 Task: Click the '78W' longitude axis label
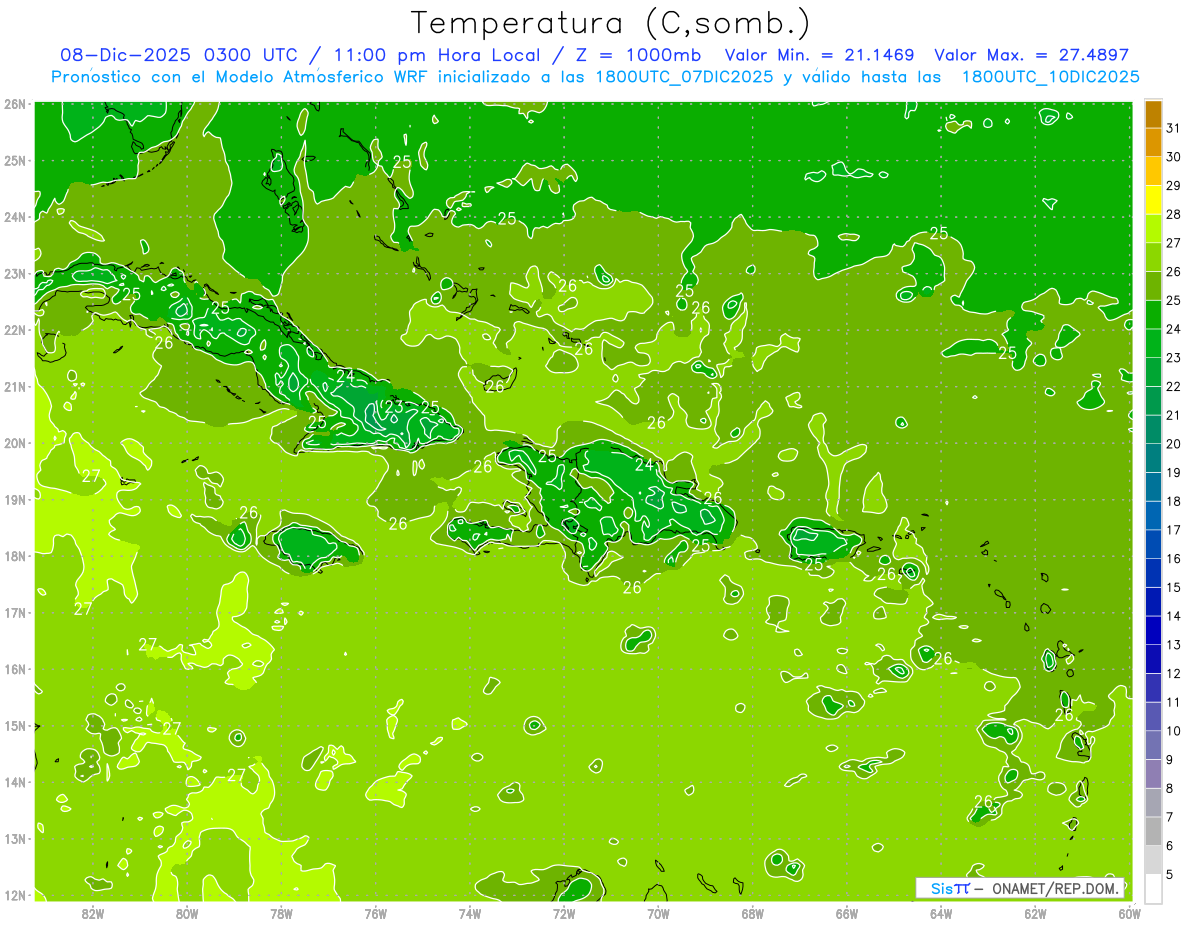281,913
